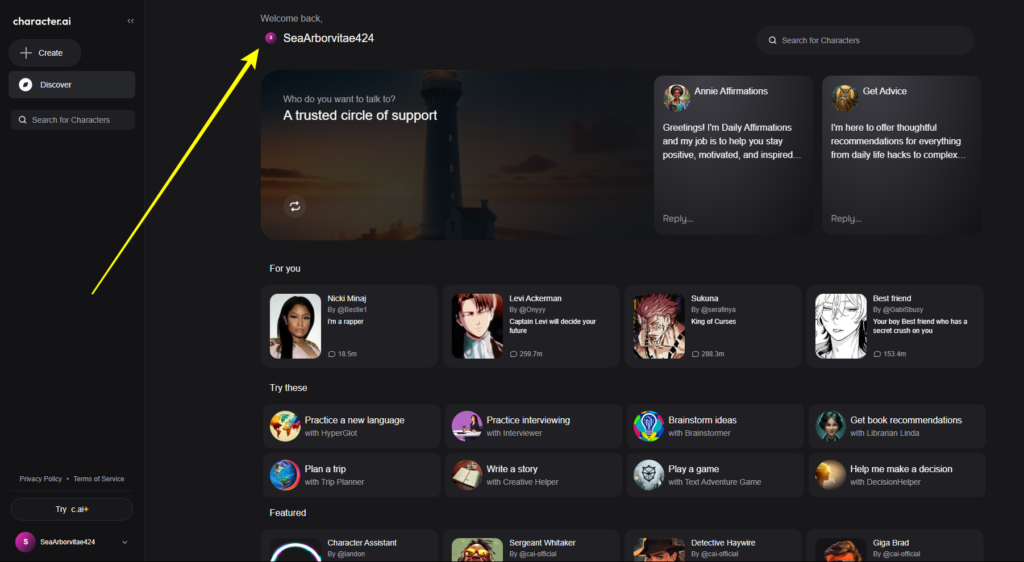
Task: Click Annie Affirmations avatar
Action: [677, 98]
